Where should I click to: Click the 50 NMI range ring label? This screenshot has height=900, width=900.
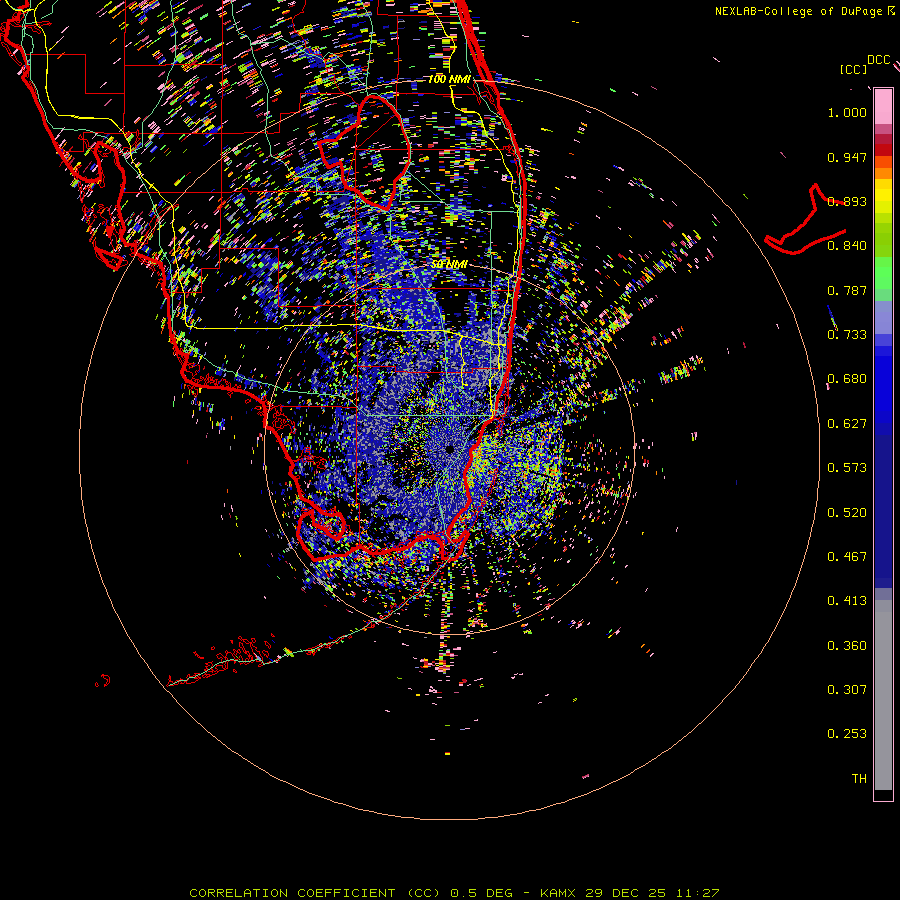[x=449, y=264]
